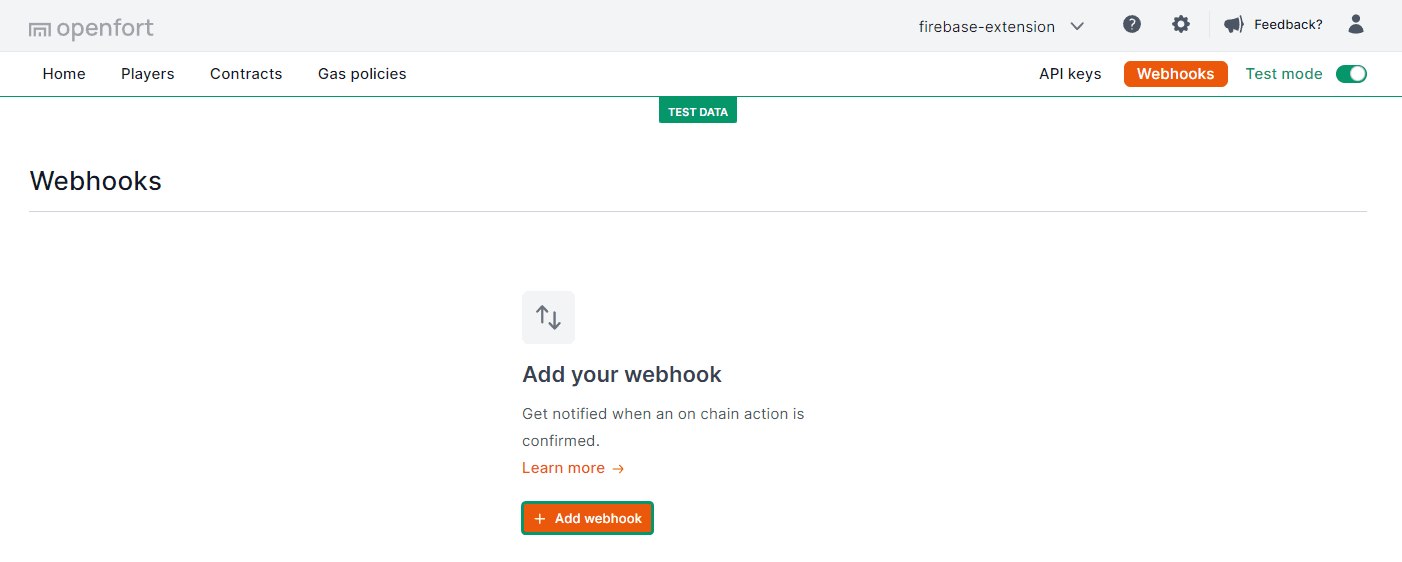Select the Gas policies tab

point(362,74)
